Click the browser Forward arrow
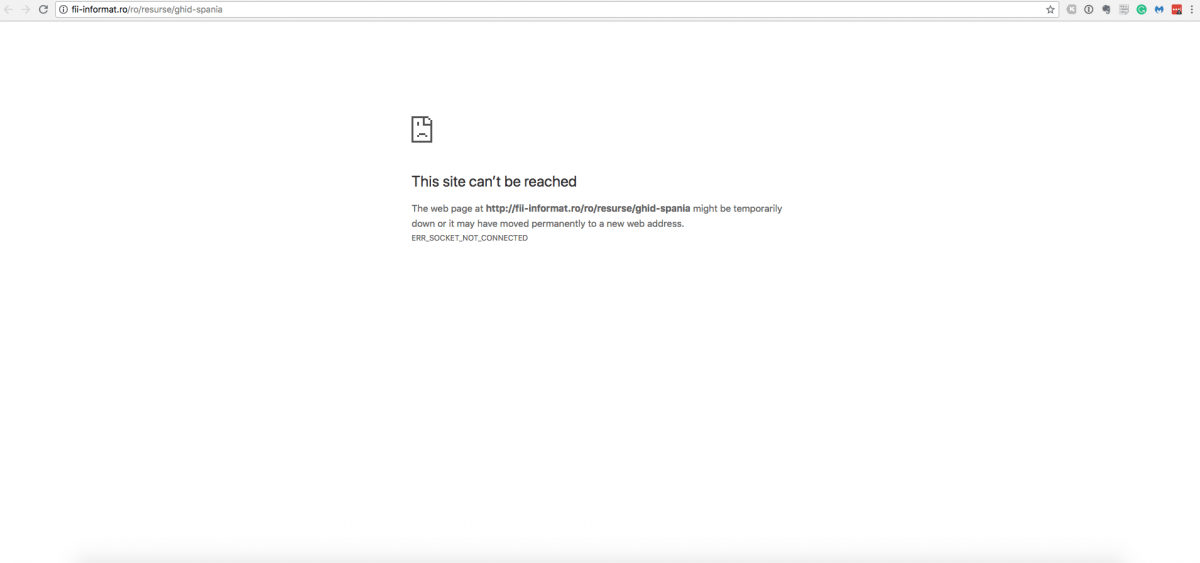The height and width of the screenshot is (563, 1200). click(x=26, y=9)
